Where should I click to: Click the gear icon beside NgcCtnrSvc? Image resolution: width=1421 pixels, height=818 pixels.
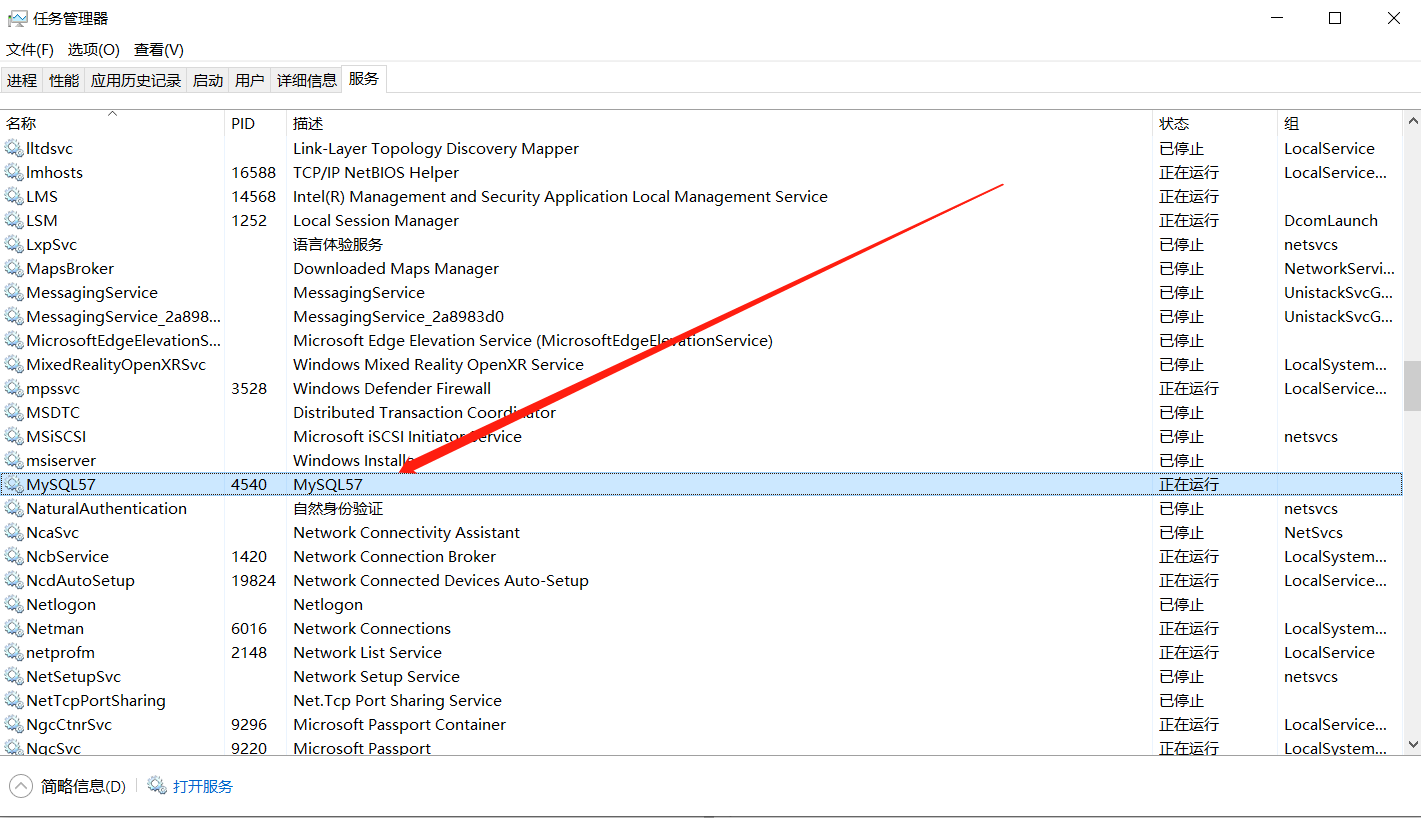click(13, 724)
